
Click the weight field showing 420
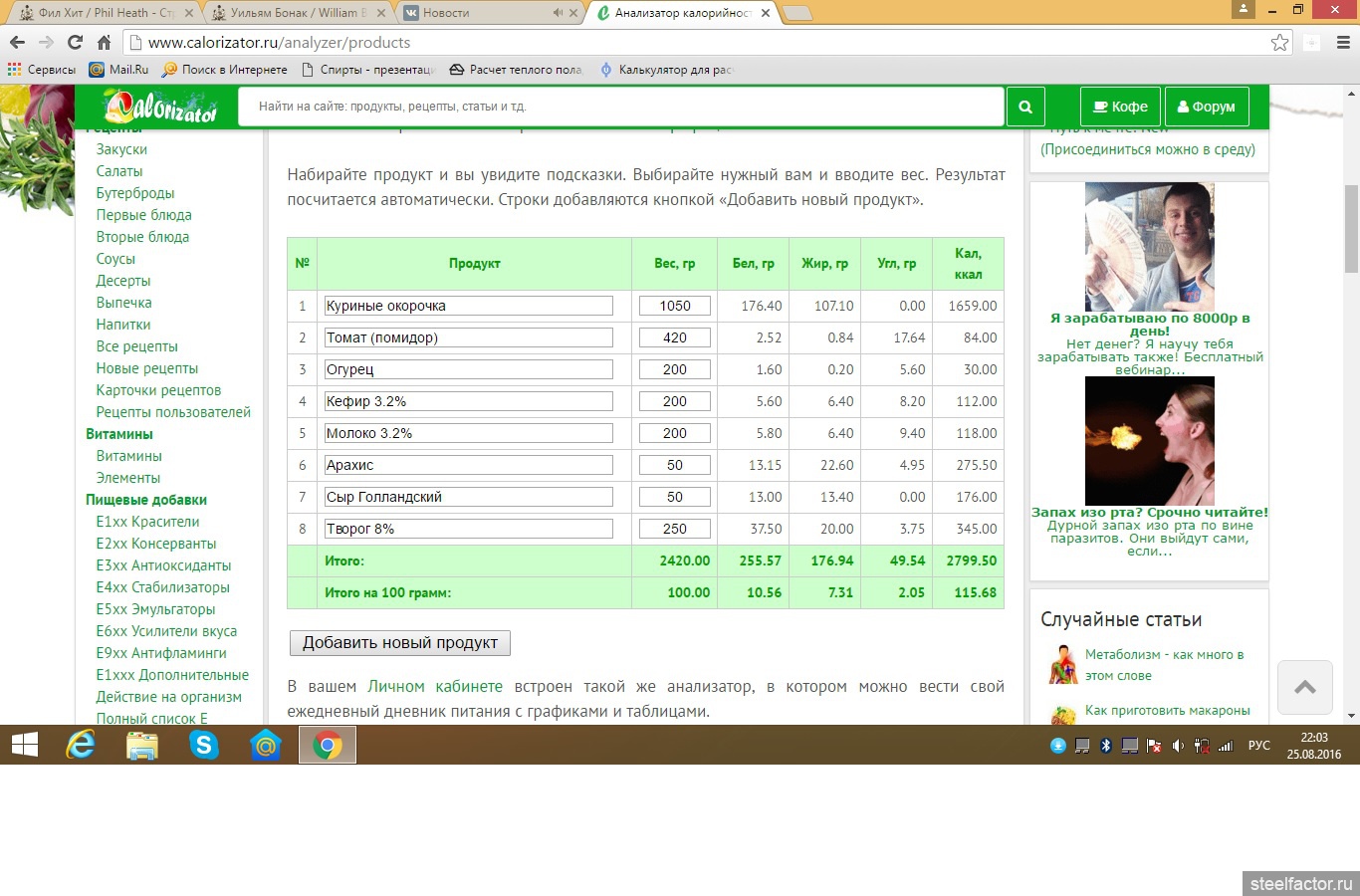(x=675, y=337)
